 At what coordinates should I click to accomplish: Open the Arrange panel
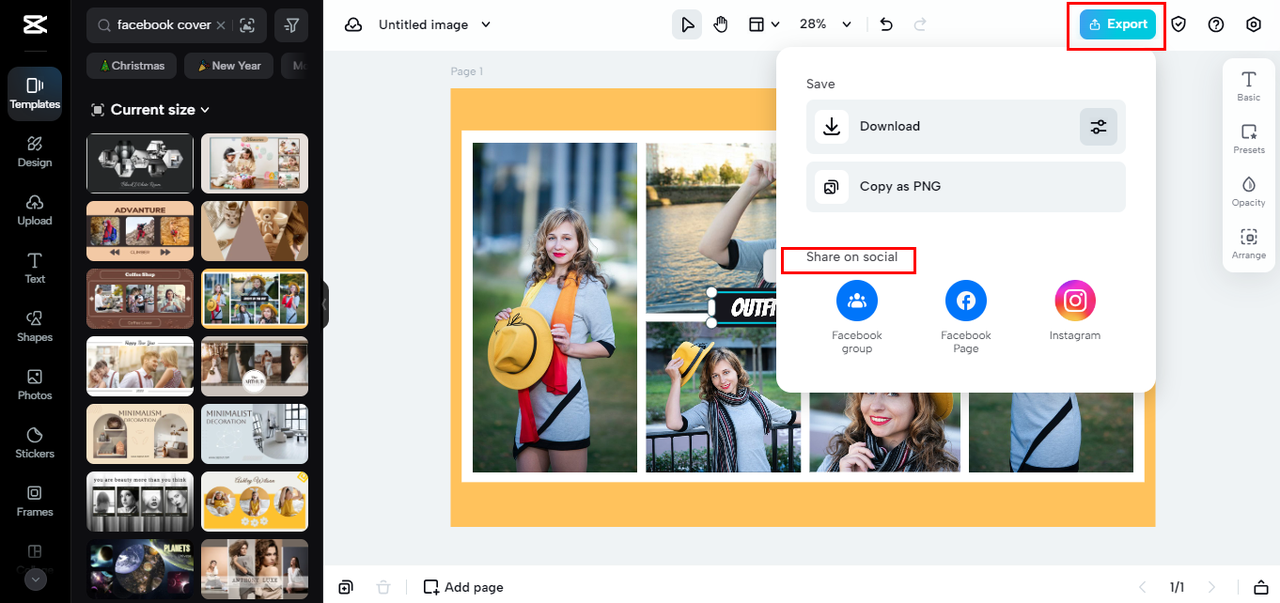coord(1249,244)
